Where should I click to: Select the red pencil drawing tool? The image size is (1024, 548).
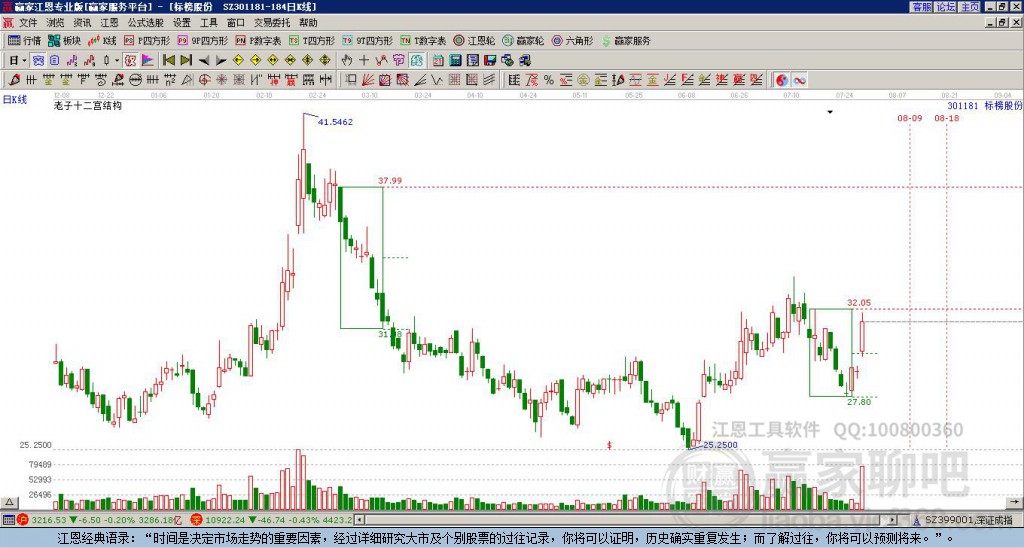click(x=14, y=80)
